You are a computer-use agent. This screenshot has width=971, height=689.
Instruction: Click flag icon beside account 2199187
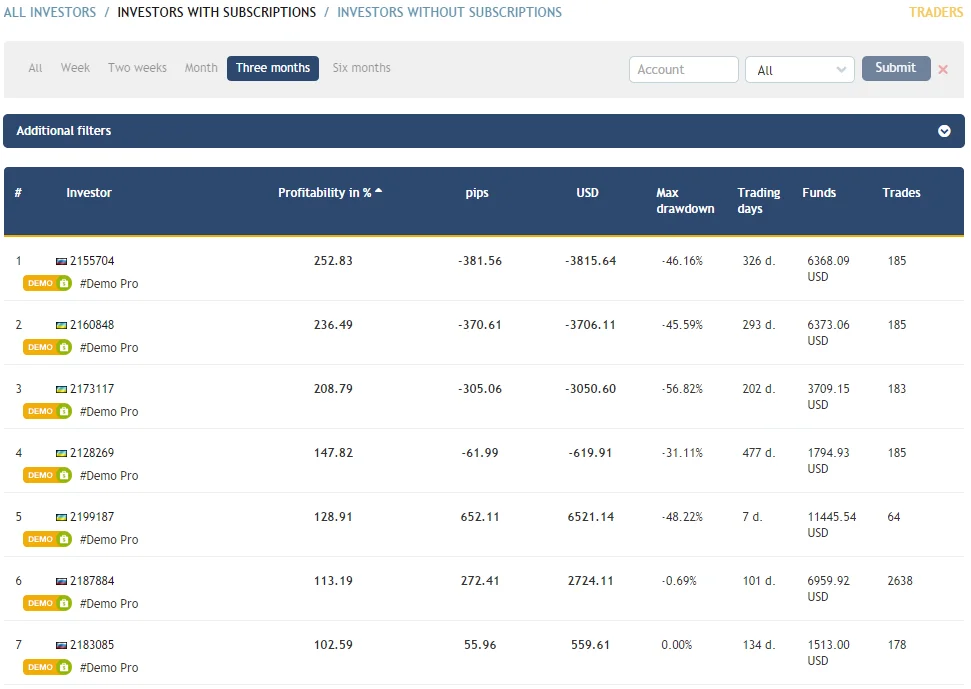pyautogui.click(x=61, y=517)
